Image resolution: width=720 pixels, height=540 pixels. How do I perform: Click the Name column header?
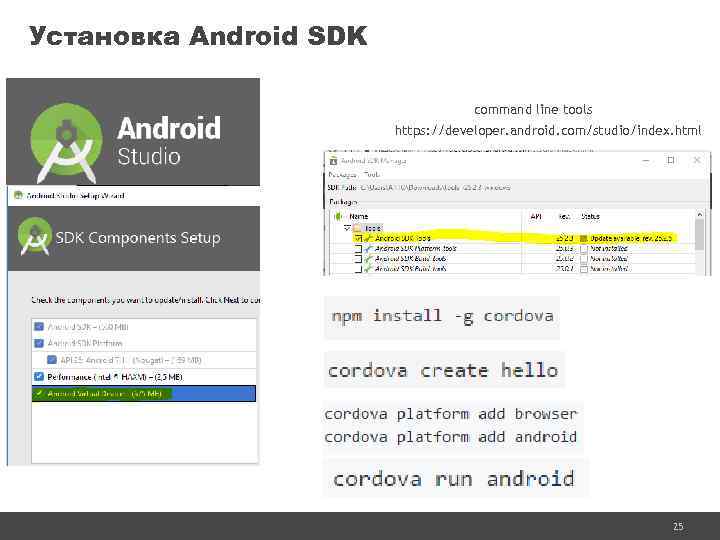[x=359, y=216]
